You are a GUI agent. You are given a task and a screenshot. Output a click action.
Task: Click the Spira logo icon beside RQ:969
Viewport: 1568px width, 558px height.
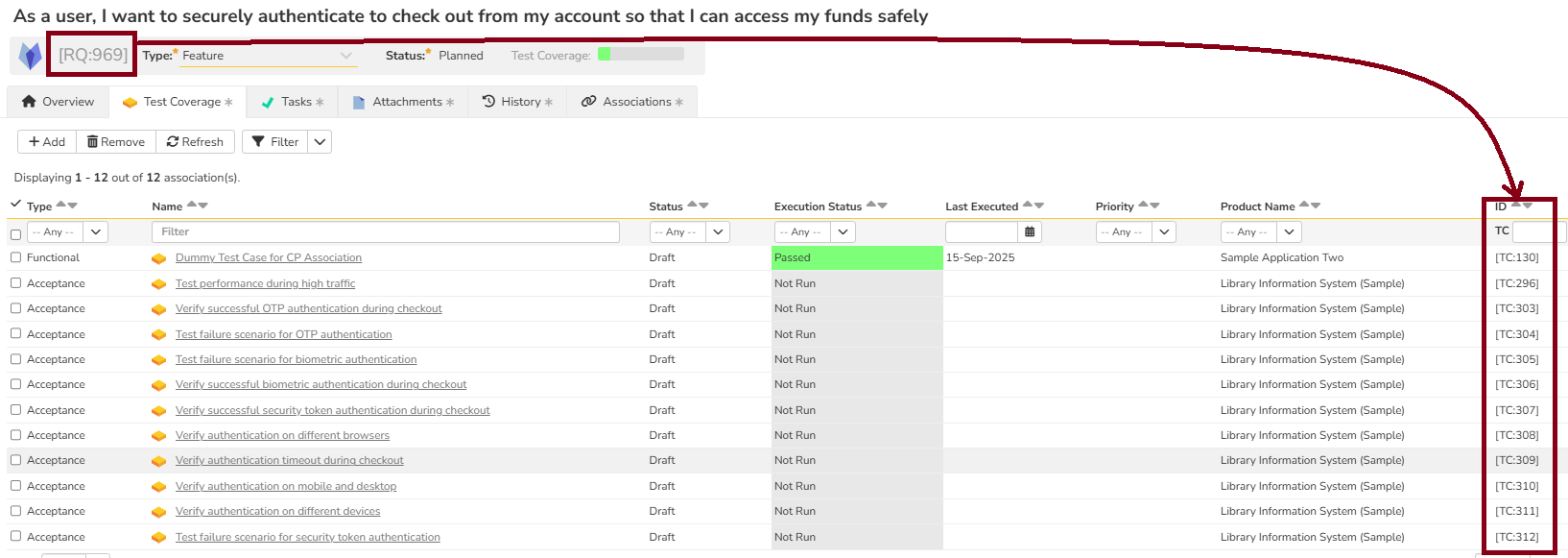click(31, 56)
